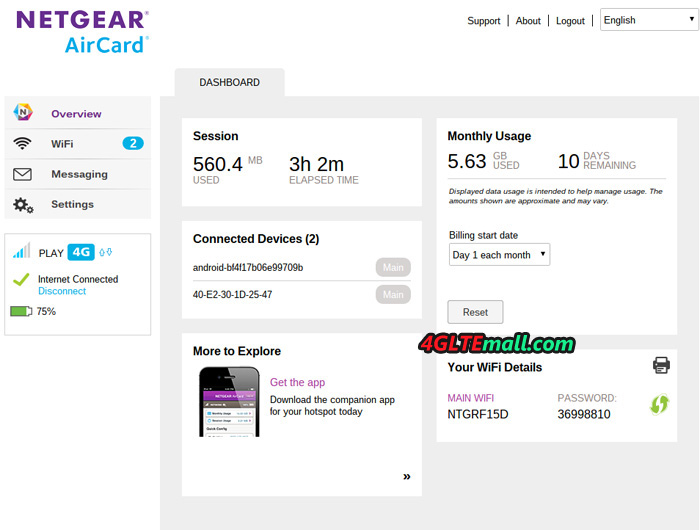Click the Disconnect link

(62, 291)
